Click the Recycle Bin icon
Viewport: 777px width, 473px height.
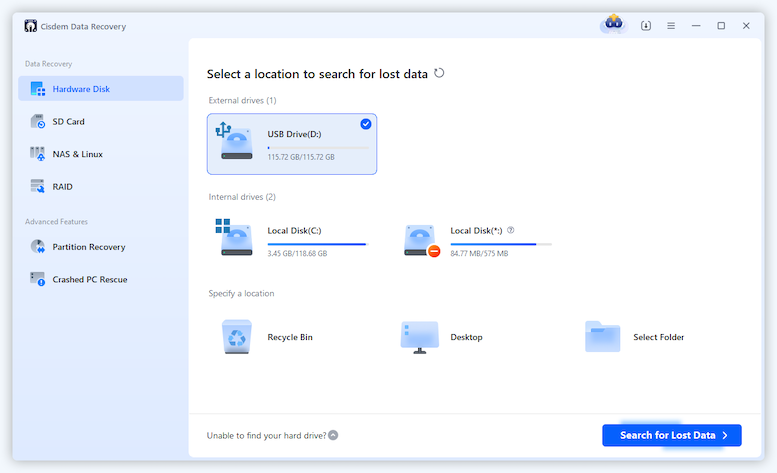click(237, 337)
